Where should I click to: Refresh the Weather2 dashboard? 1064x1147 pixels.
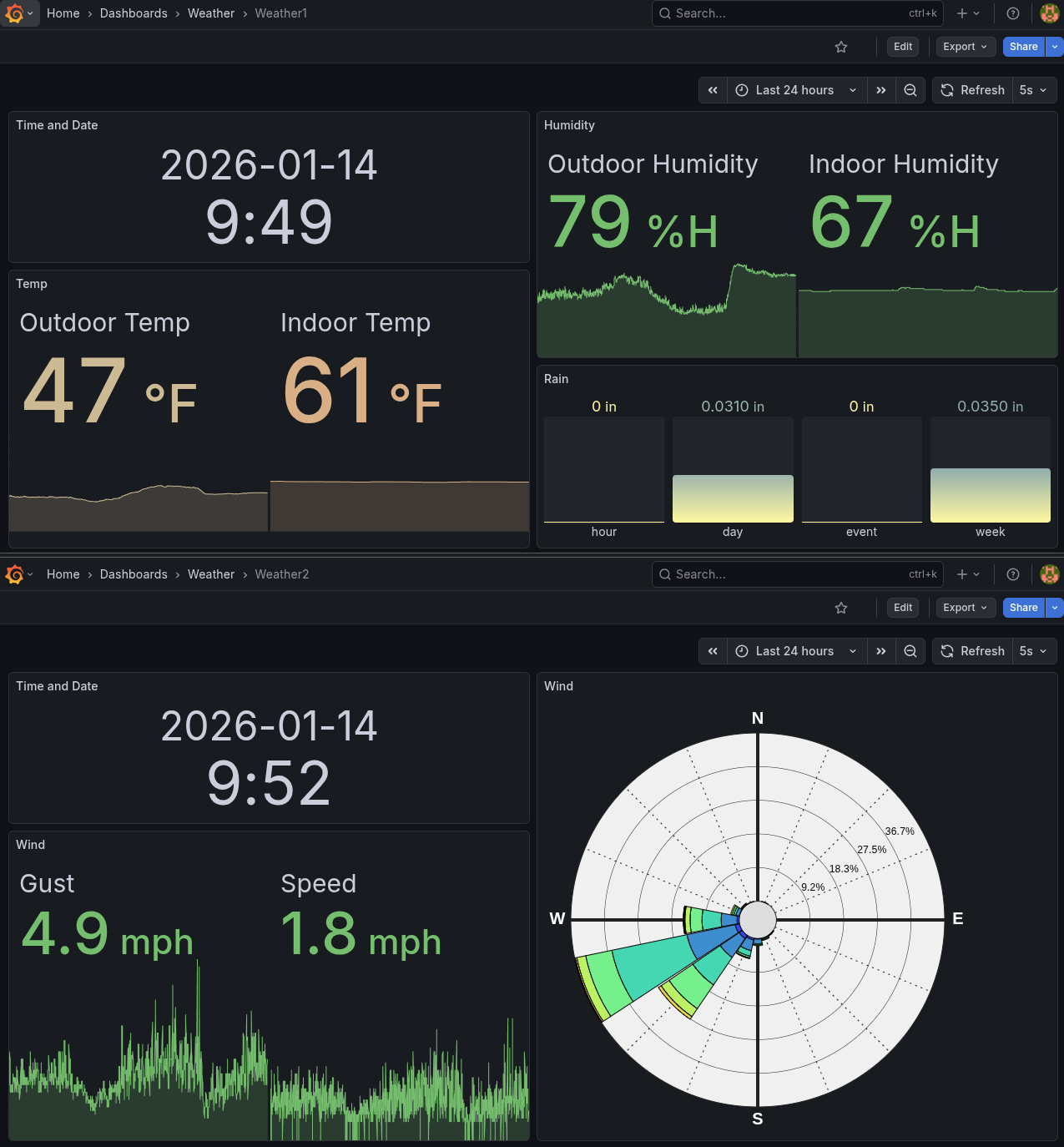point(972,651)
